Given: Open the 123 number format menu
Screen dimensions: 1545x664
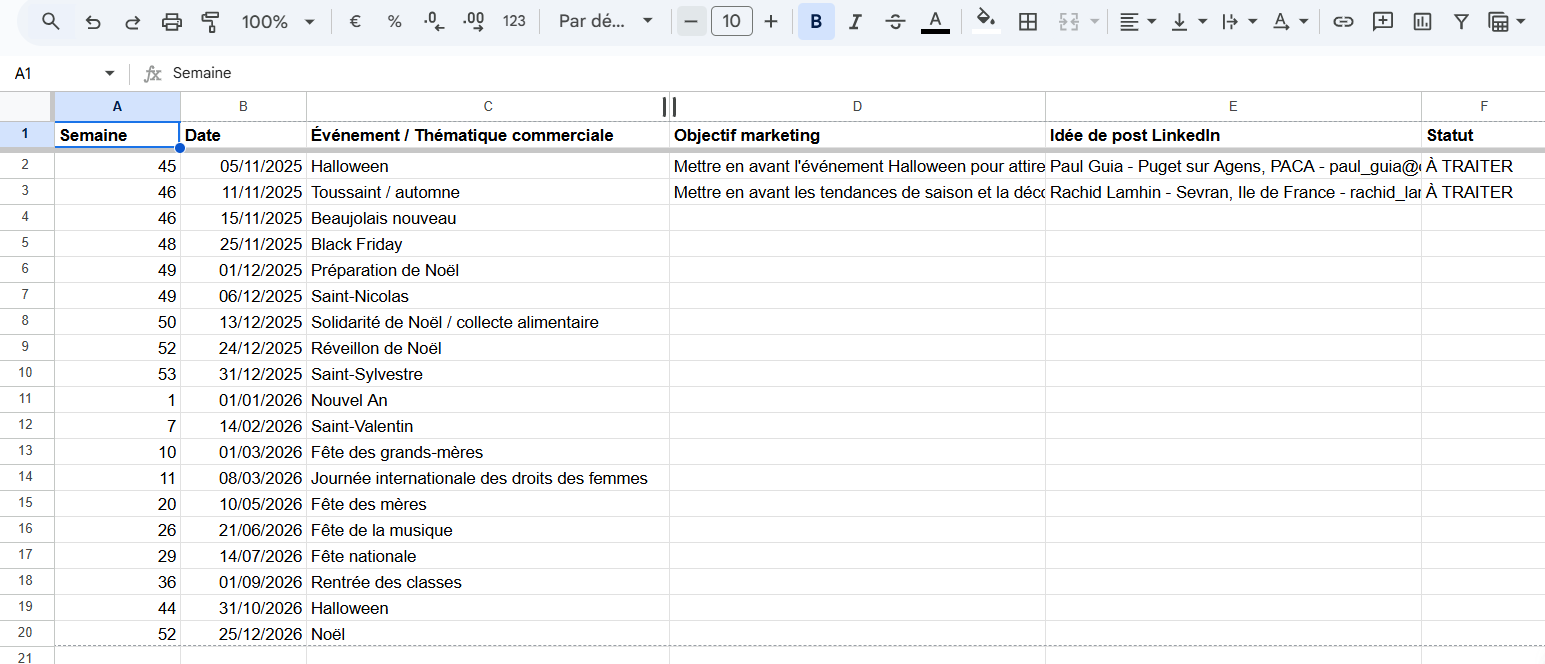Looking at the screenshot, I should click(x=514, y=22).
